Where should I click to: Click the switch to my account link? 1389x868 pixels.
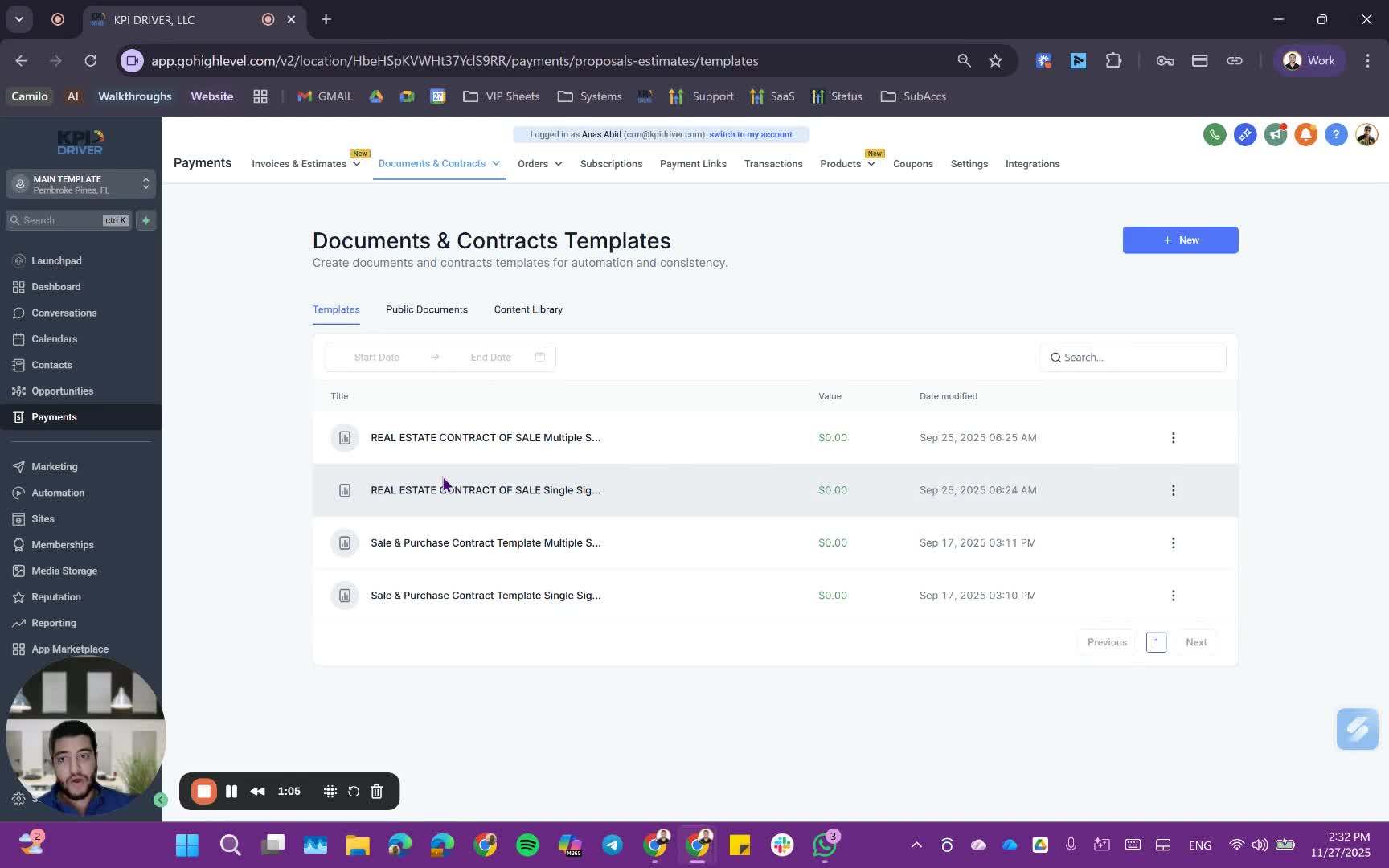pyautogui.click(x=751, y=135)
